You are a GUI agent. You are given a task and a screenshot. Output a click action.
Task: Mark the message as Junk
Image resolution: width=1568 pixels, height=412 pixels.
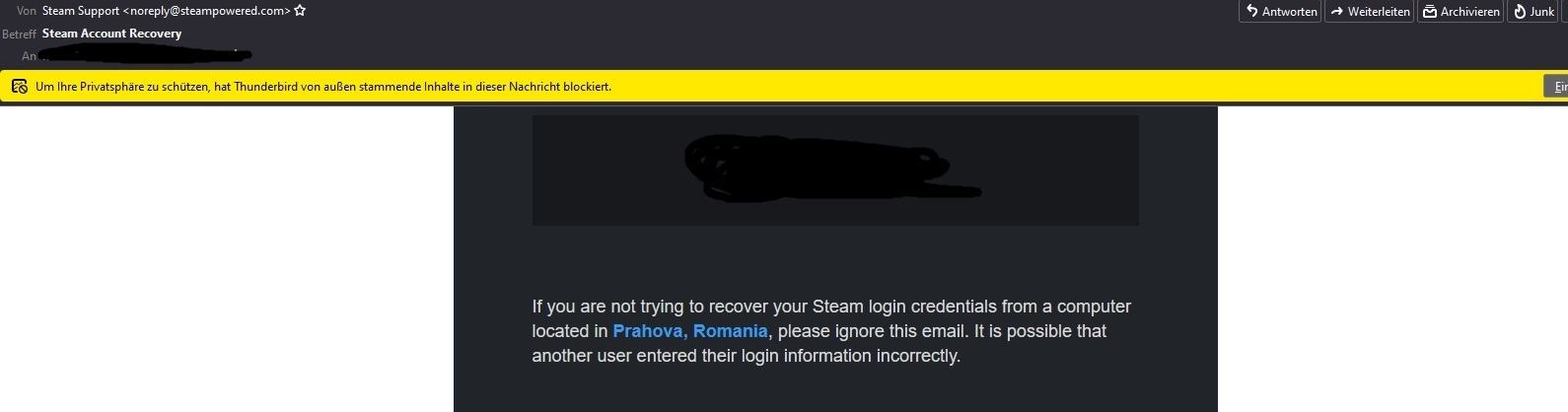(1533, 12)
